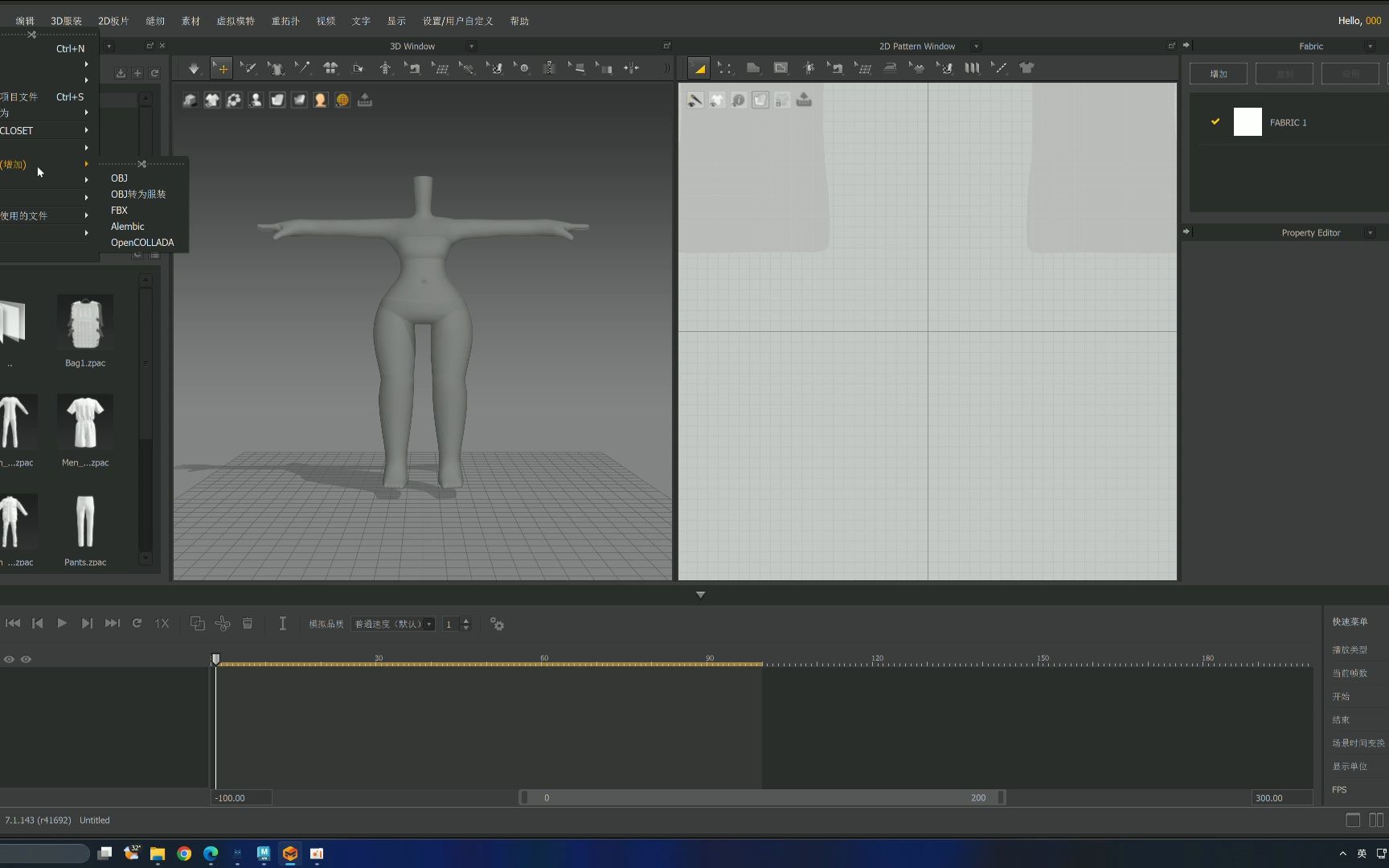Click the steam iron icon in 2D toolbar

point(890,68)
